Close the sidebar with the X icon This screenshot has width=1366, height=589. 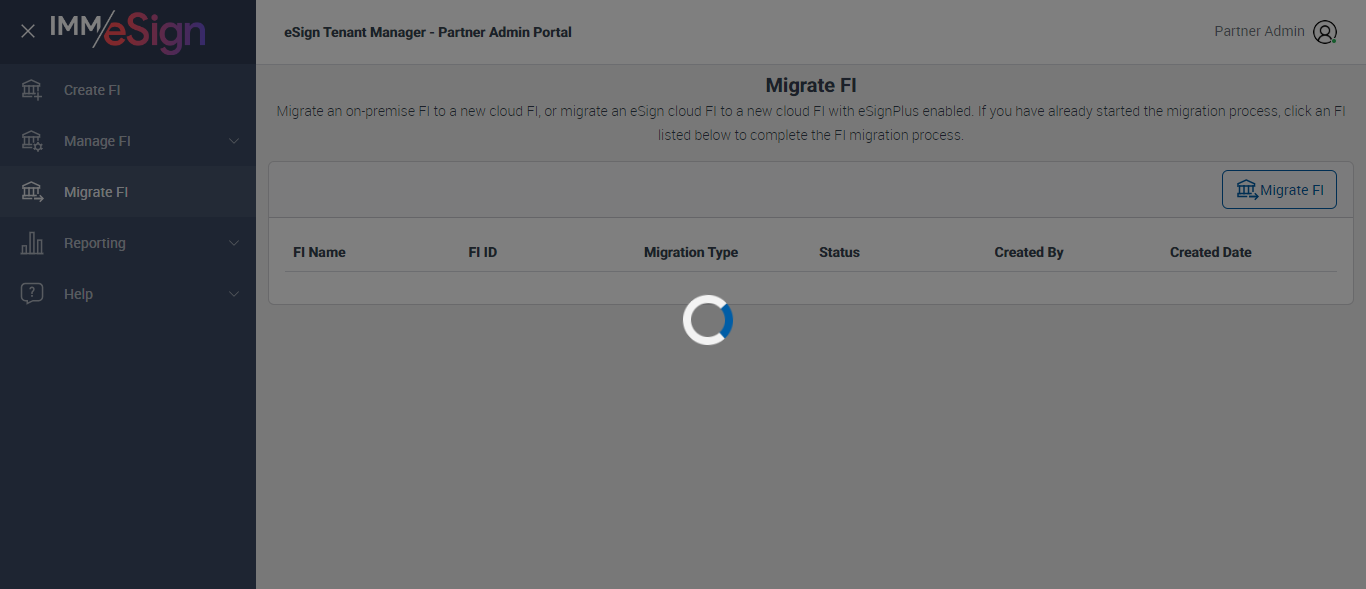[x=28, y=31]
